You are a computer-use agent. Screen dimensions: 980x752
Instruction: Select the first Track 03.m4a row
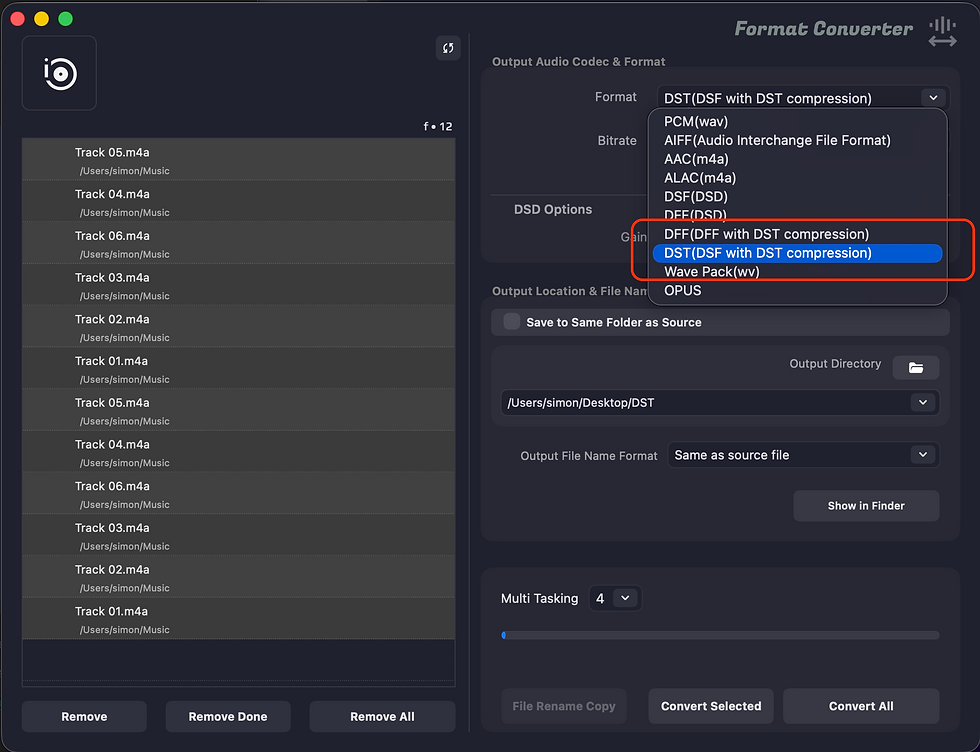[x=239, y=284]
